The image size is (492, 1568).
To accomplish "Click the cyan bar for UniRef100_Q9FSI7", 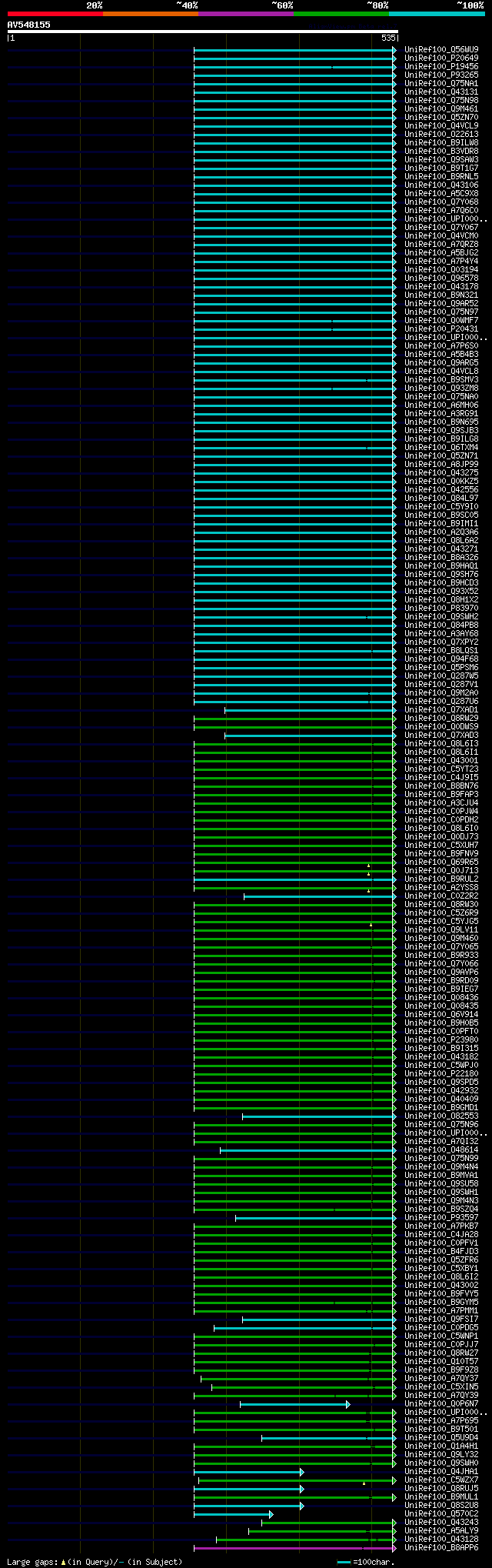I will click(320, 1319).
